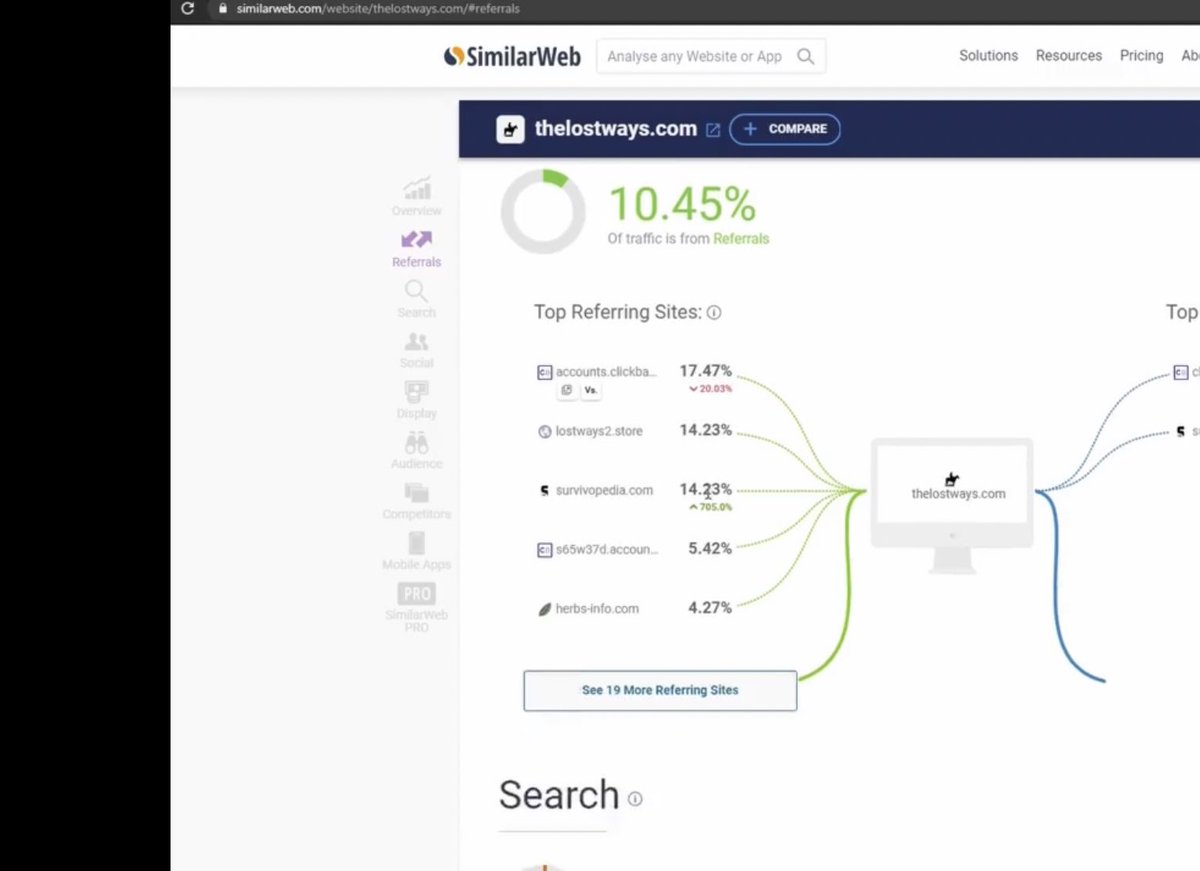Open Competitors section in sidebar
Image resolution: width=1200 pixels, height=871 pixels.
click(417, 501)
